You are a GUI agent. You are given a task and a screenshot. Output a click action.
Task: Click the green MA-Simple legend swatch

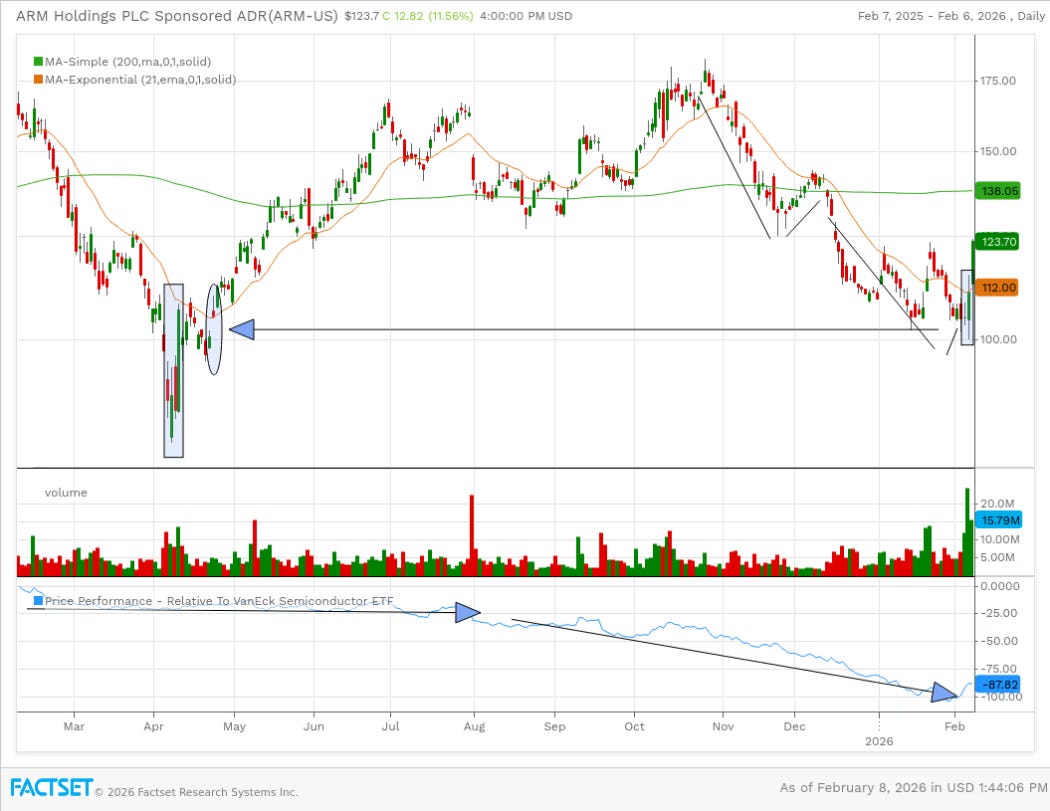38,62
